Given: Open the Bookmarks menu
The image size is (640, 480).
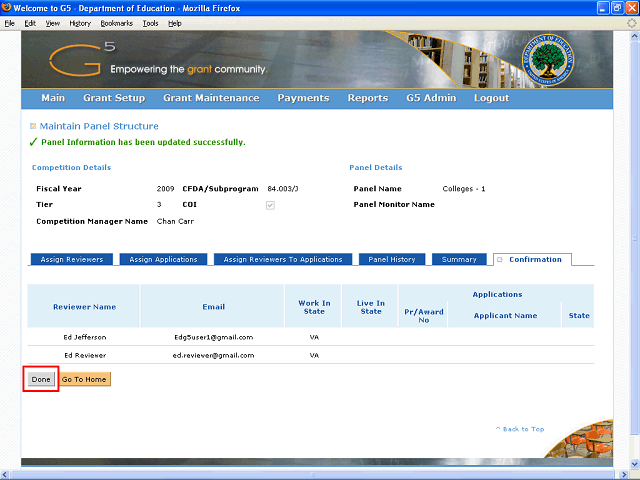Looking at the screenshot, I should [x=117, y=23].
